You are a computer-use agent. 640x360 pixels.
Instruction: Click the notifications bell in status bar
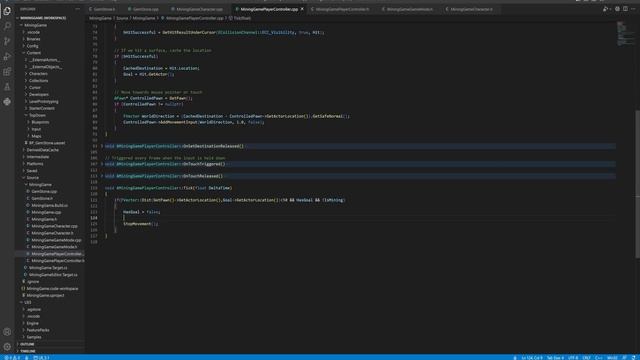tap(633, 358)
